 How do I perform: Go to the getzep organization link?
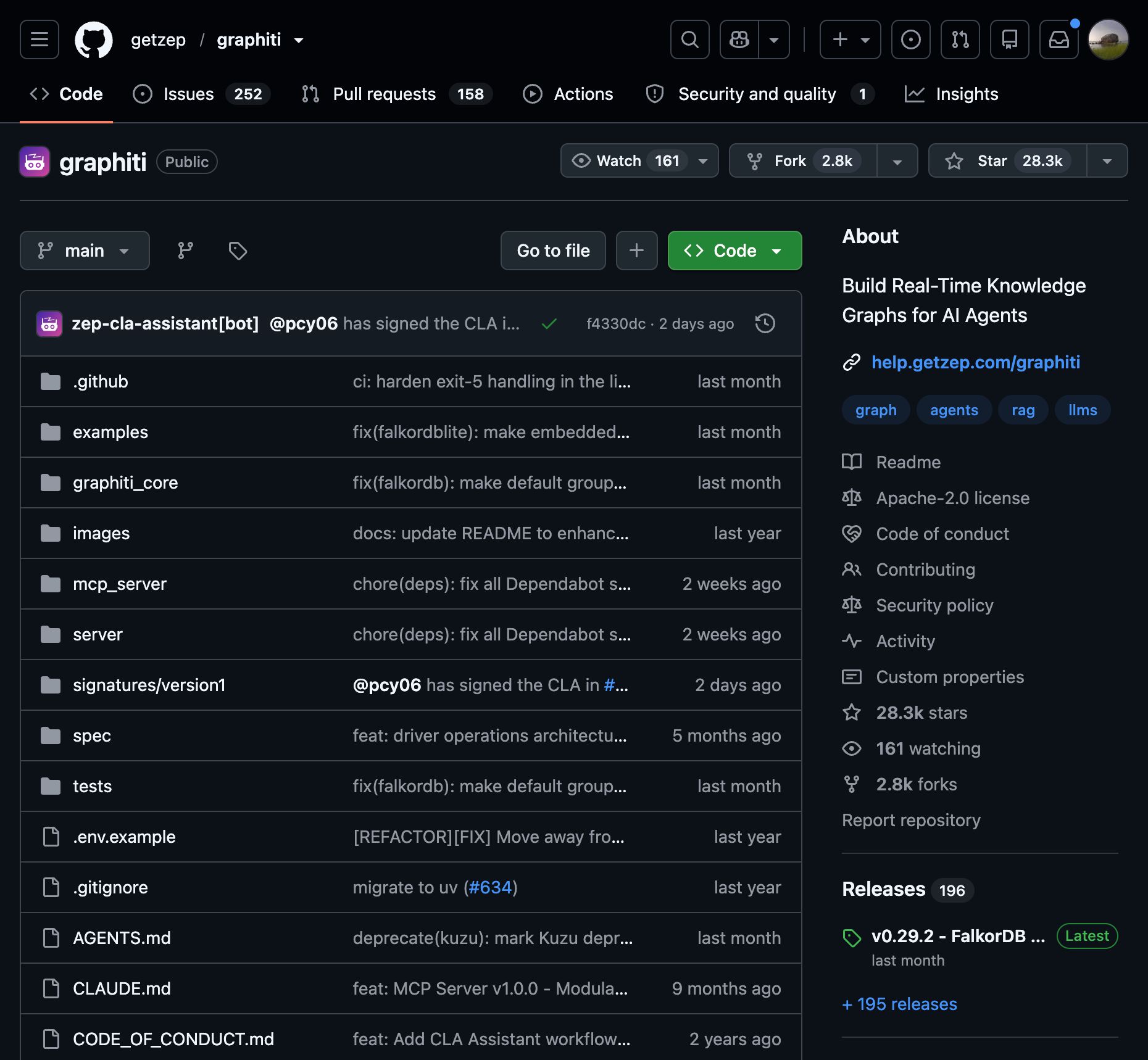[x=158, y=39]
